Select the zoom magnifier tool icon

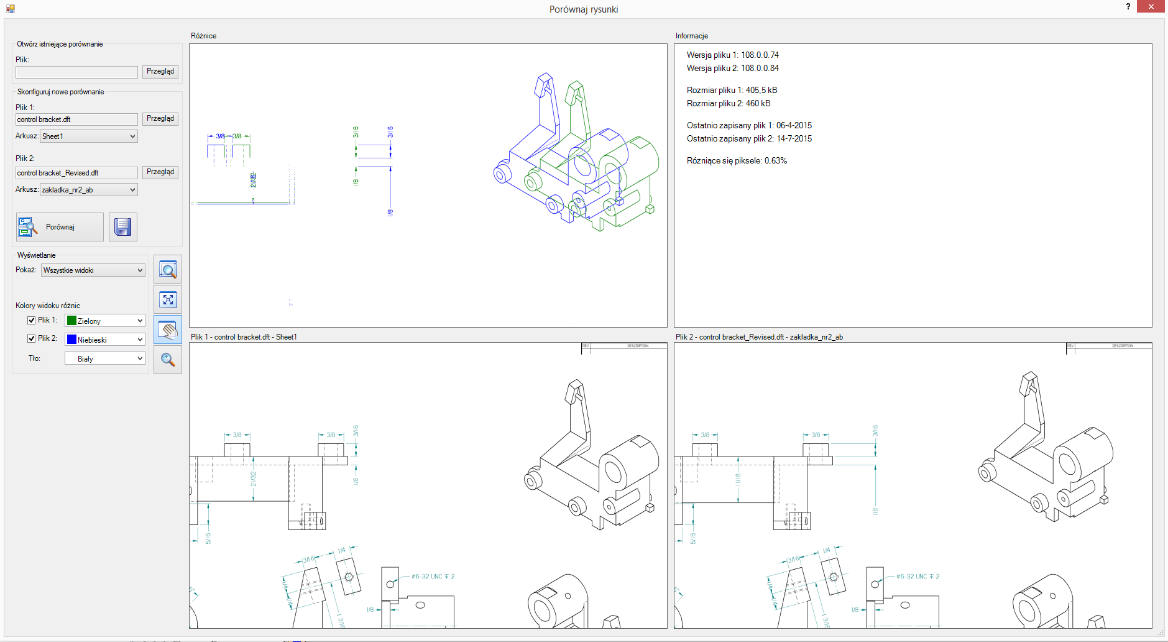(x=168, y=360)
